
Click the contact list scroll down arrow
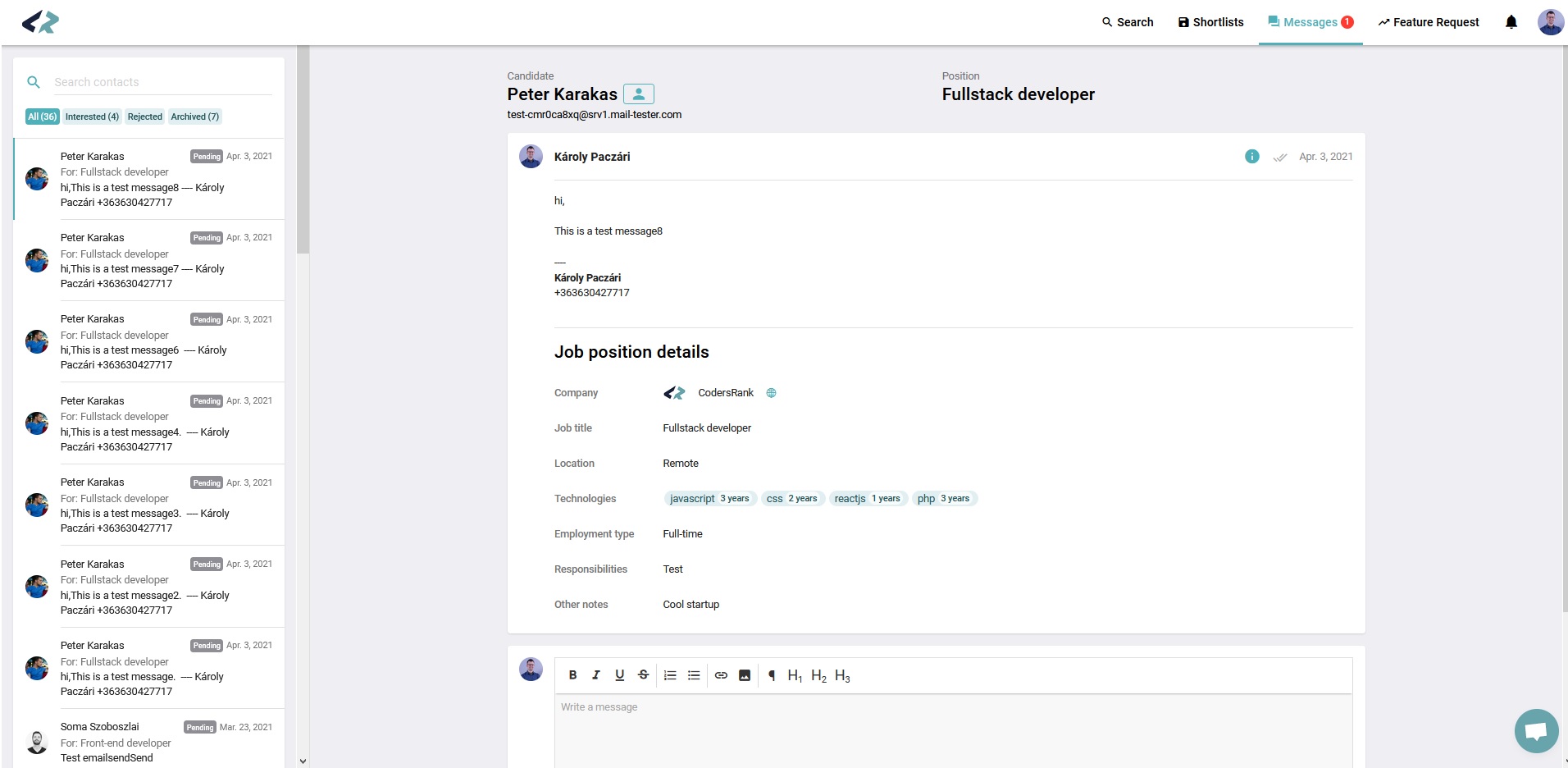click(303, 761)
